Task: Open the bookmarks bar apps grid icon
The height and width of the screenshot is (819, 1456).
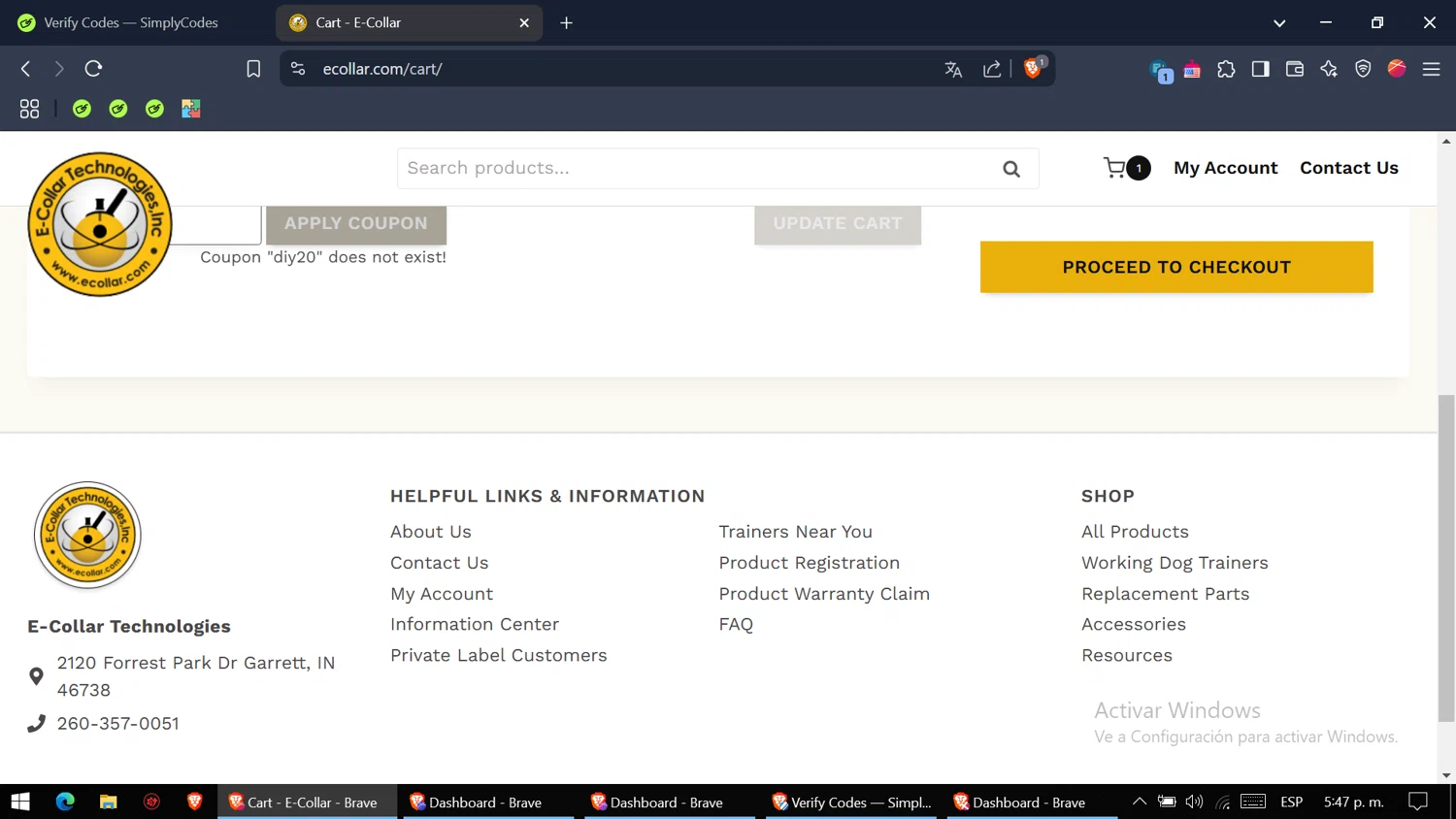Action: click(29, 109)
